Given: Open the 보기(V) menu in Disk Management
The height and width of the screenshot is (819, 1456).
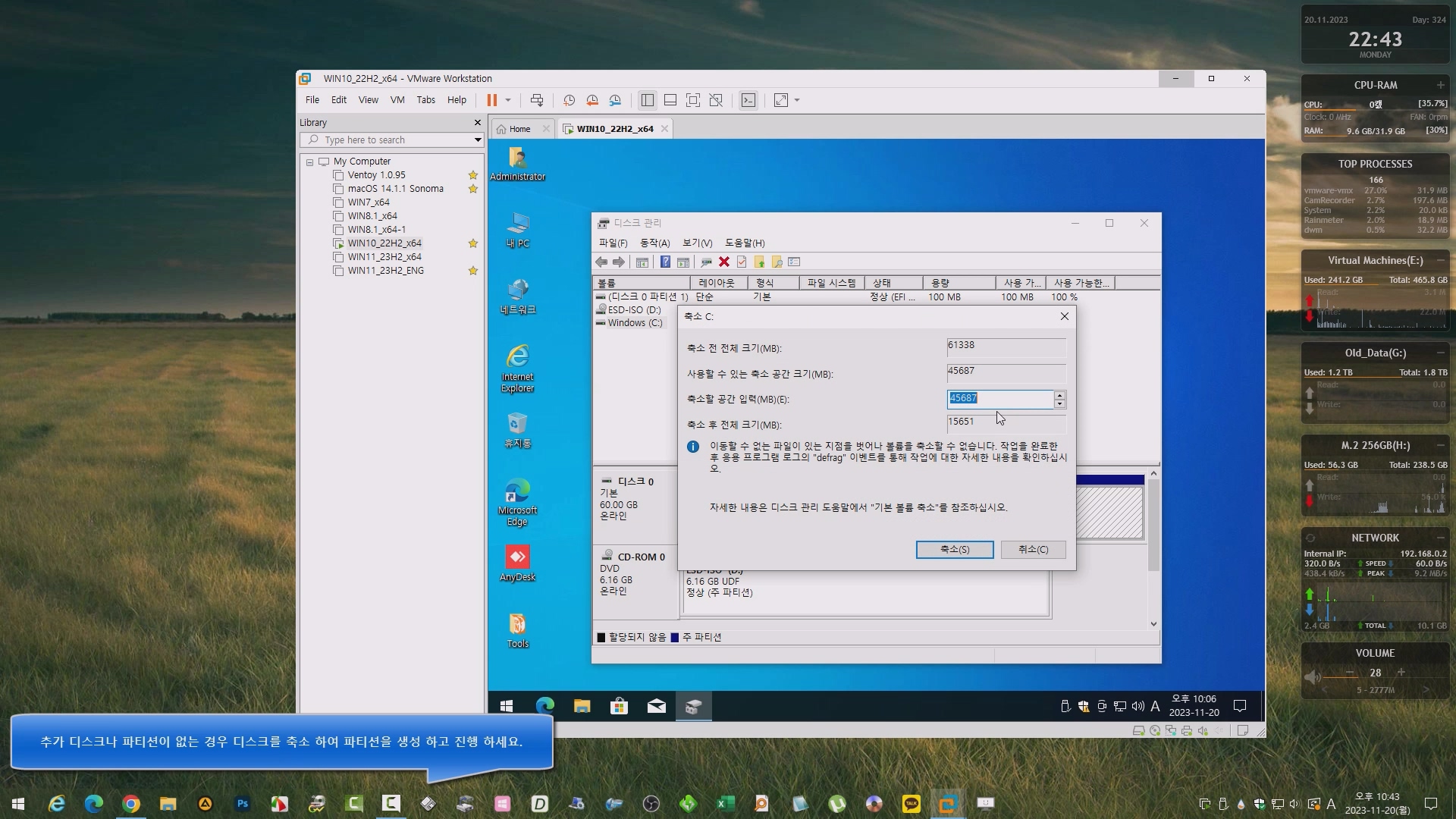Looking at the screenshot, I should click(697, 243).
